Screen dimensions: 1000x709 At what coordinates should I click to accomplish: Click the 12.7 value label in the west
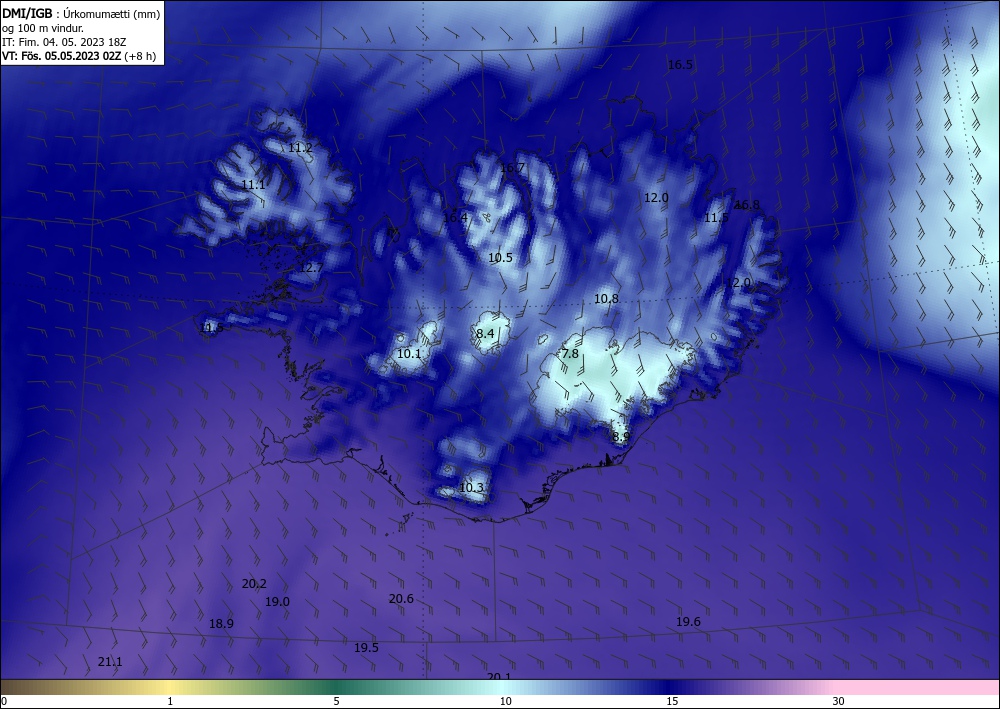pos(311,268)
